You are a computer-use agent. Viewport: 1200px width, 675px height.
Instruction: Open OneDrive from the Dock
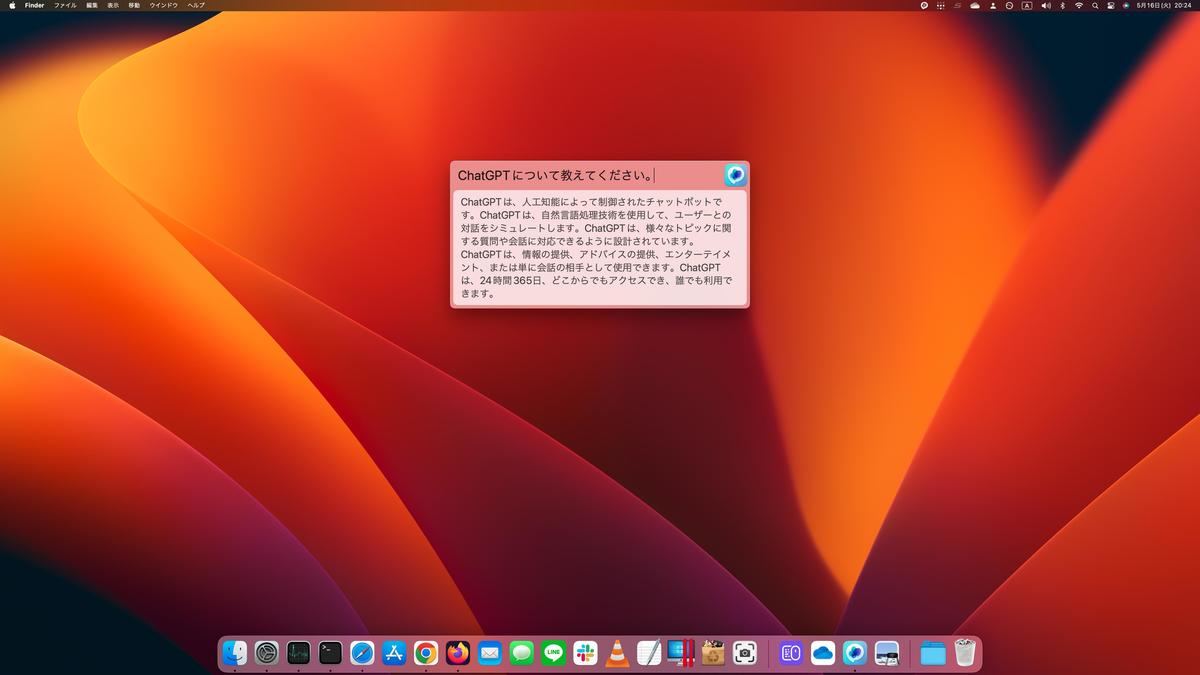823,653
